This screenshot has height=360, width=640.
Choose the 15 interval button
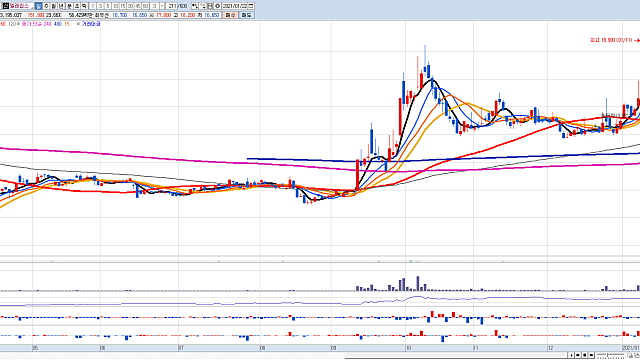pos(123,6)
